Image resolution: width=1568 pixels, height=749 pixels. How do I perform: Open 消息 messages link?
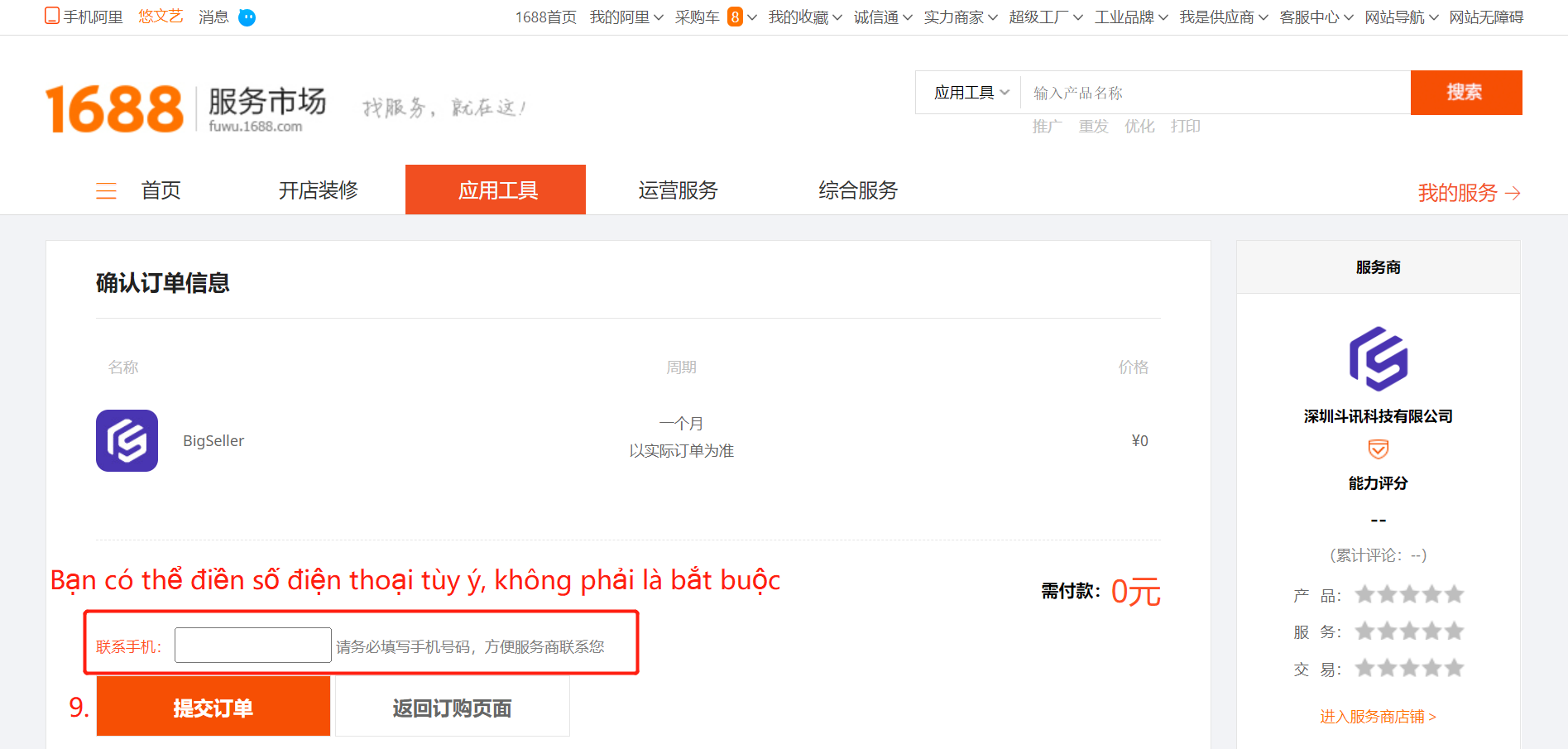[213, 17]
